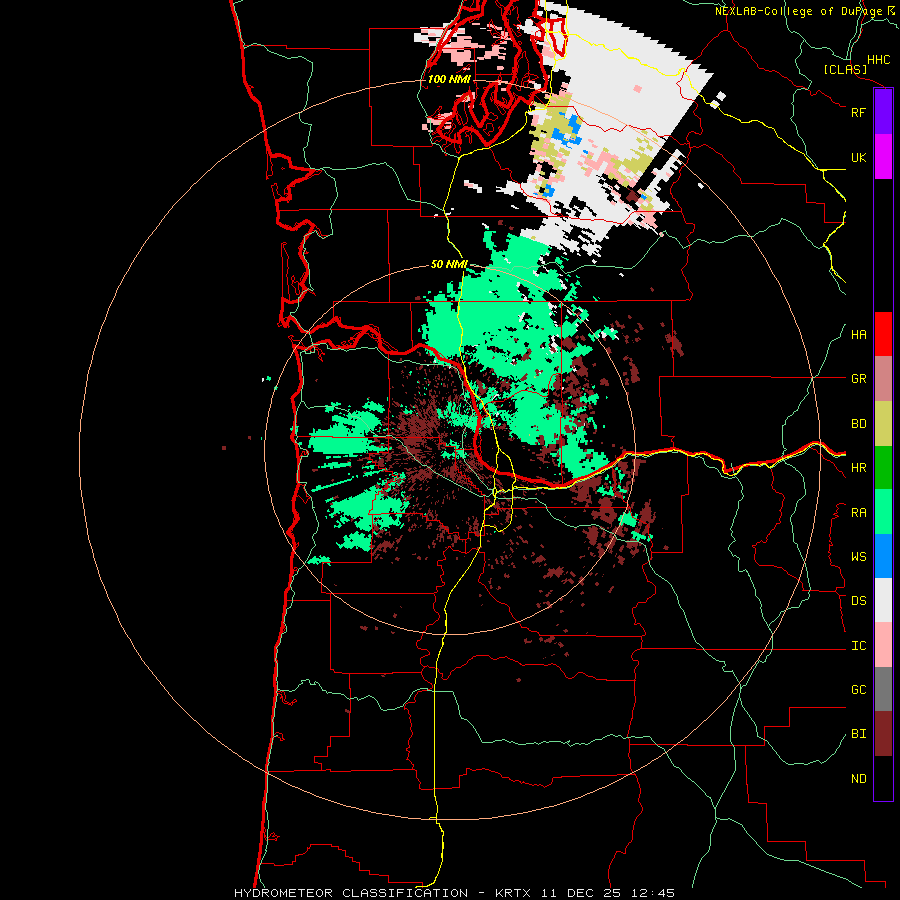The height and width of the screenshot is (900, 900).
Task: Click the RA legend label
Action: pyautogui.click(x=859, y=513)
